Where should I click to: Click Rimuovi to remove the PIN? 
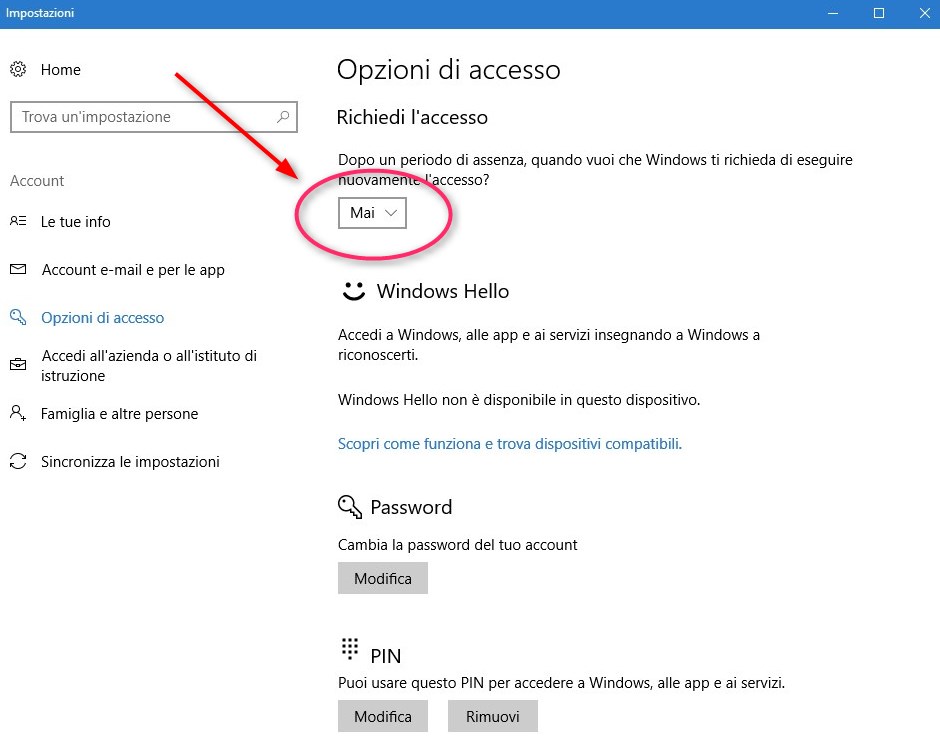pyautogui.click(x=493, y=716)
